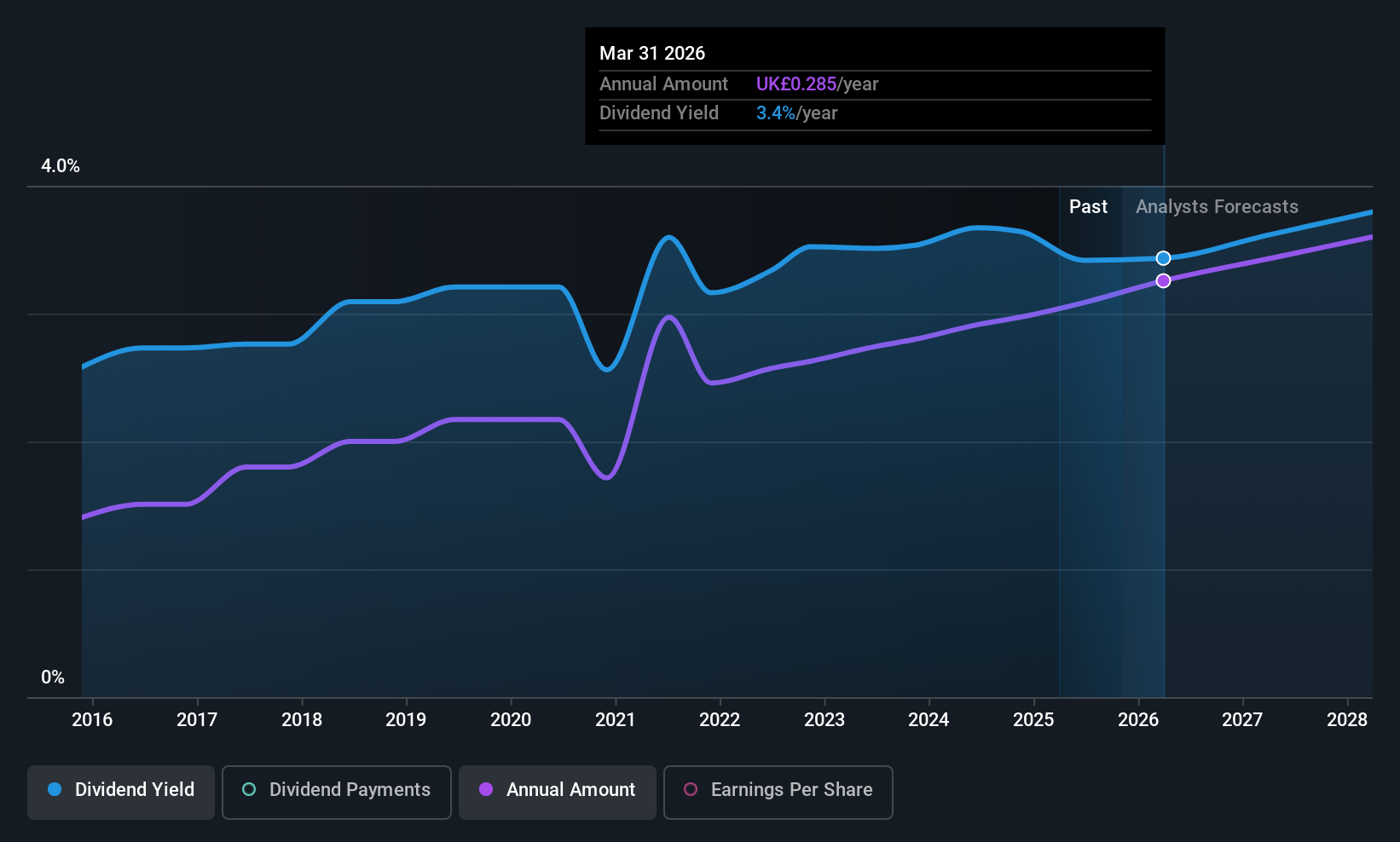Image resolution: width=1400 pixels, height=842 pixels.
Task: Click the 2016 x-axis year label
Action: tap(92, 720)
